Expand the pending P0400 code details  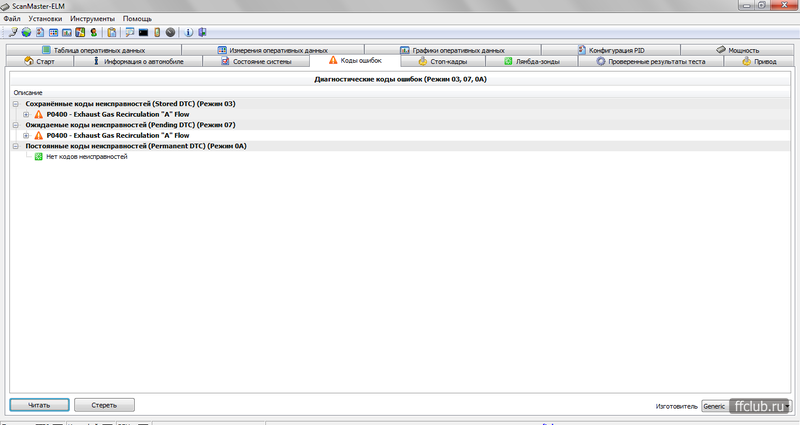[x=26, y=135]
